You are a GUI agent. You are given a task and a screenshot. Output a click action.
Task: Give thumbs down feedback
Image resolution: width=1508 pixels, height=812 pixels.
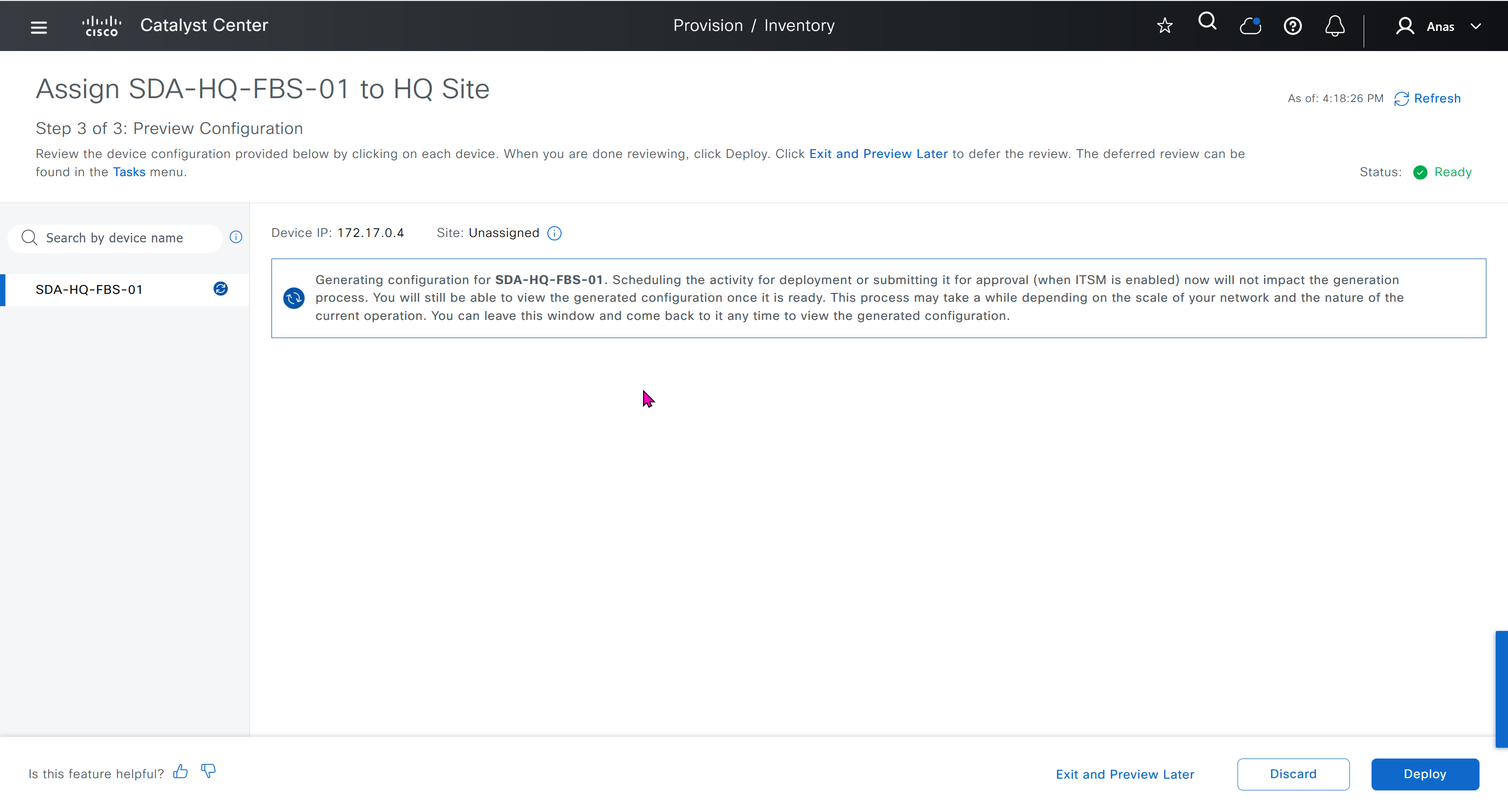(209, 772)
